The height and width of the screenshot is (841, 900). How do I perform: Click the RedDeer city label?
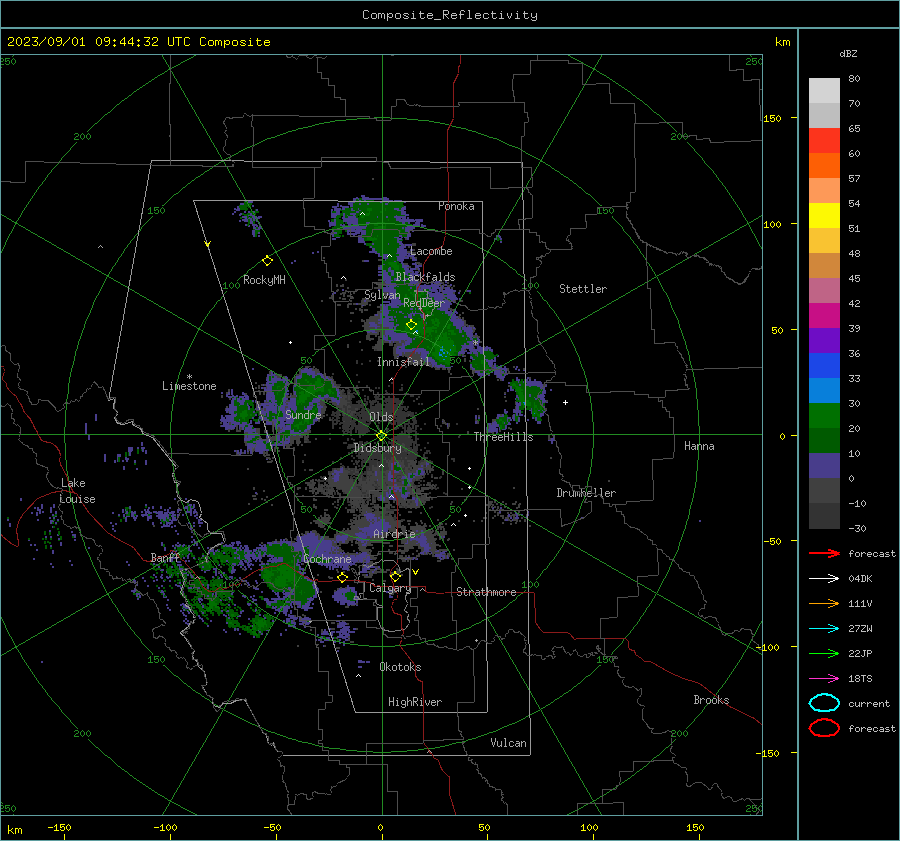424,303
